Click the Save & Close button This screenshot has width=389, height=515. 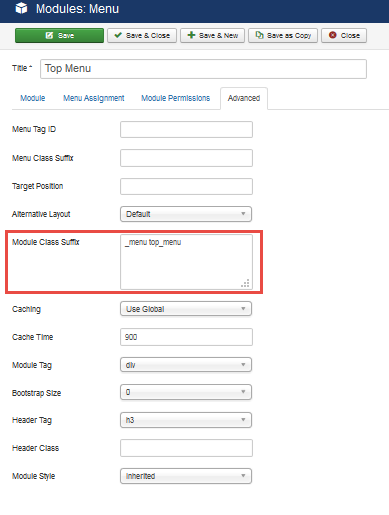pos(142,35)
